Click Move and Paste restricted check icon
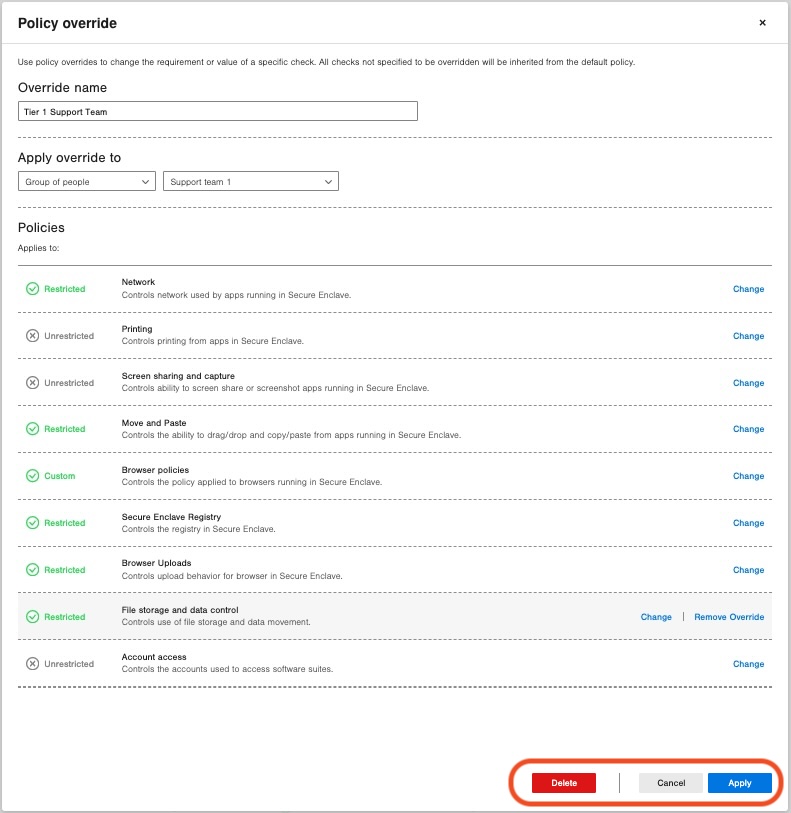 (x=33, y=429)
